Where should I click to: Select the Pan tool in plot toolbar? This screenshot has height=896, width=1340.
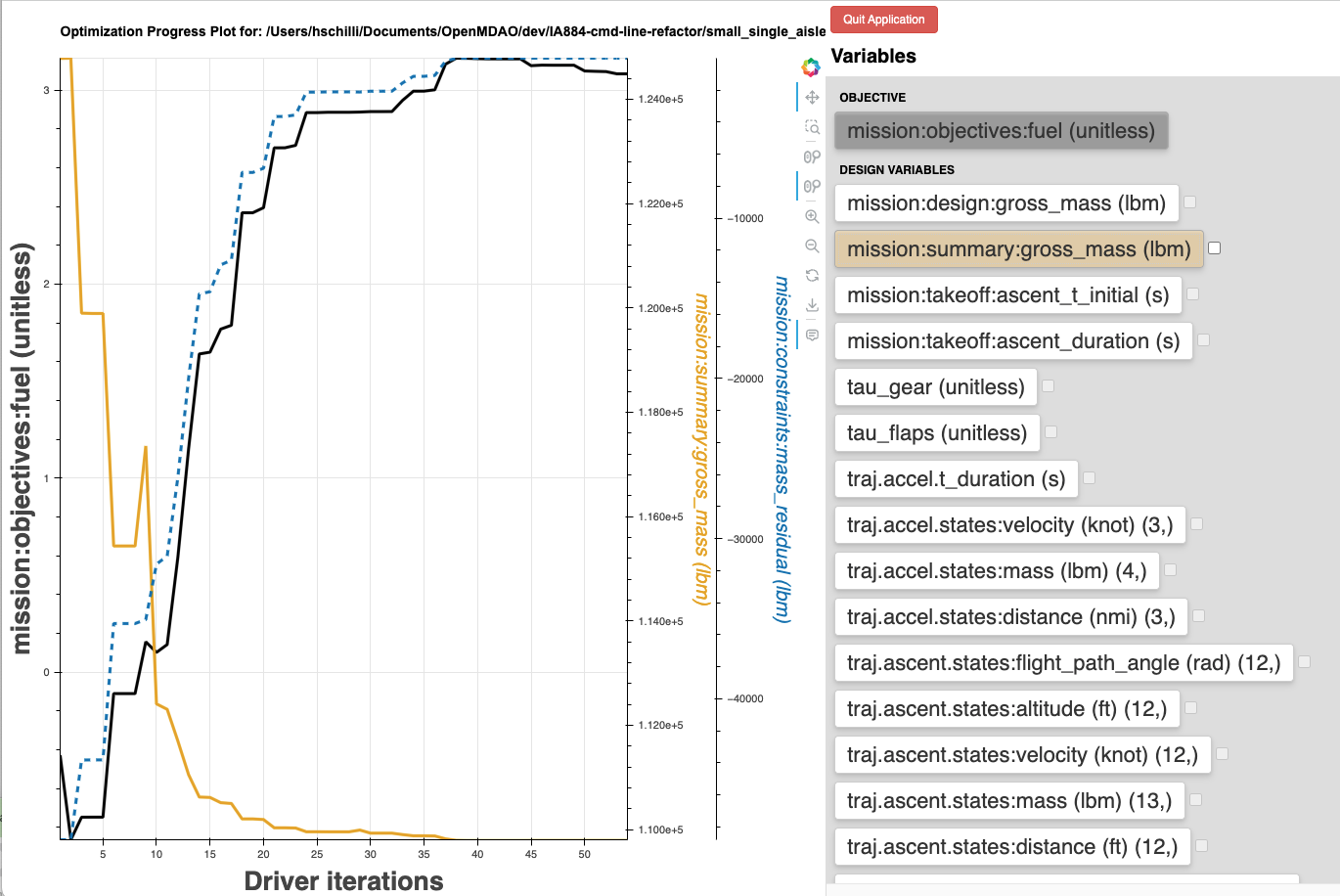click(812, 97)
